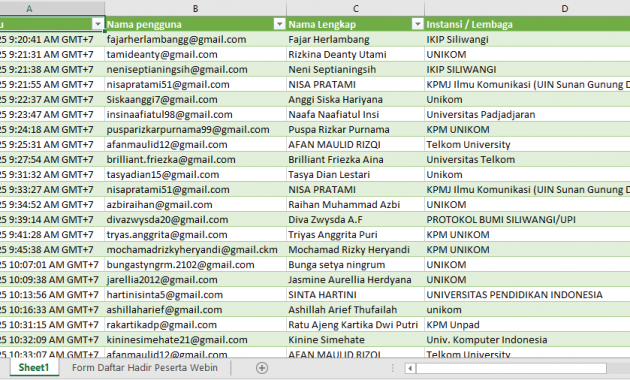Click the horizontal scrollbar track
The height and width of the screenshot is (380, 630).
(x=511, y=368)
